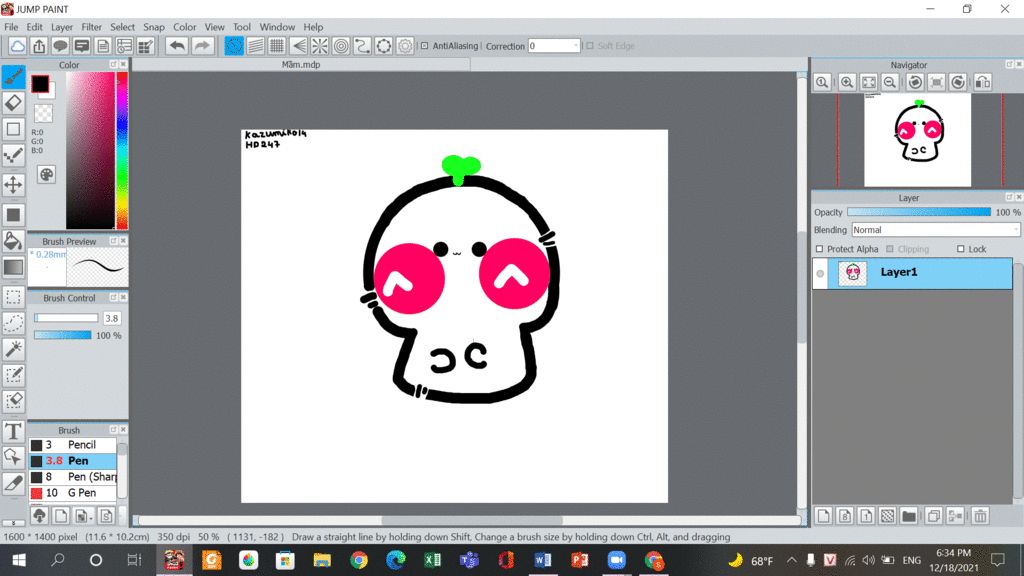Click the transparent color swatch
Viewport: 1024px width, 576px height.
coord(43,114)
